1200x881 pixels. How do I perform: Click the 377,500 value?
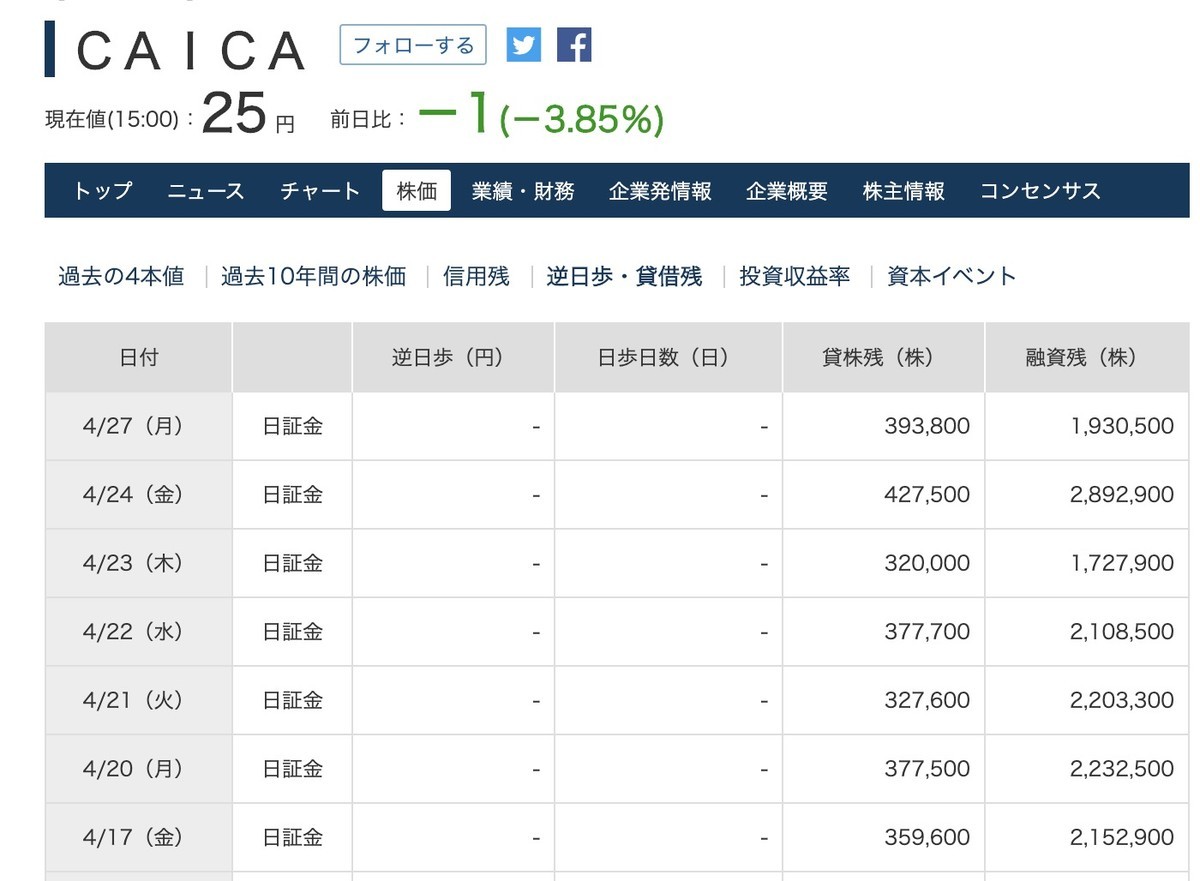coord(927,769)
